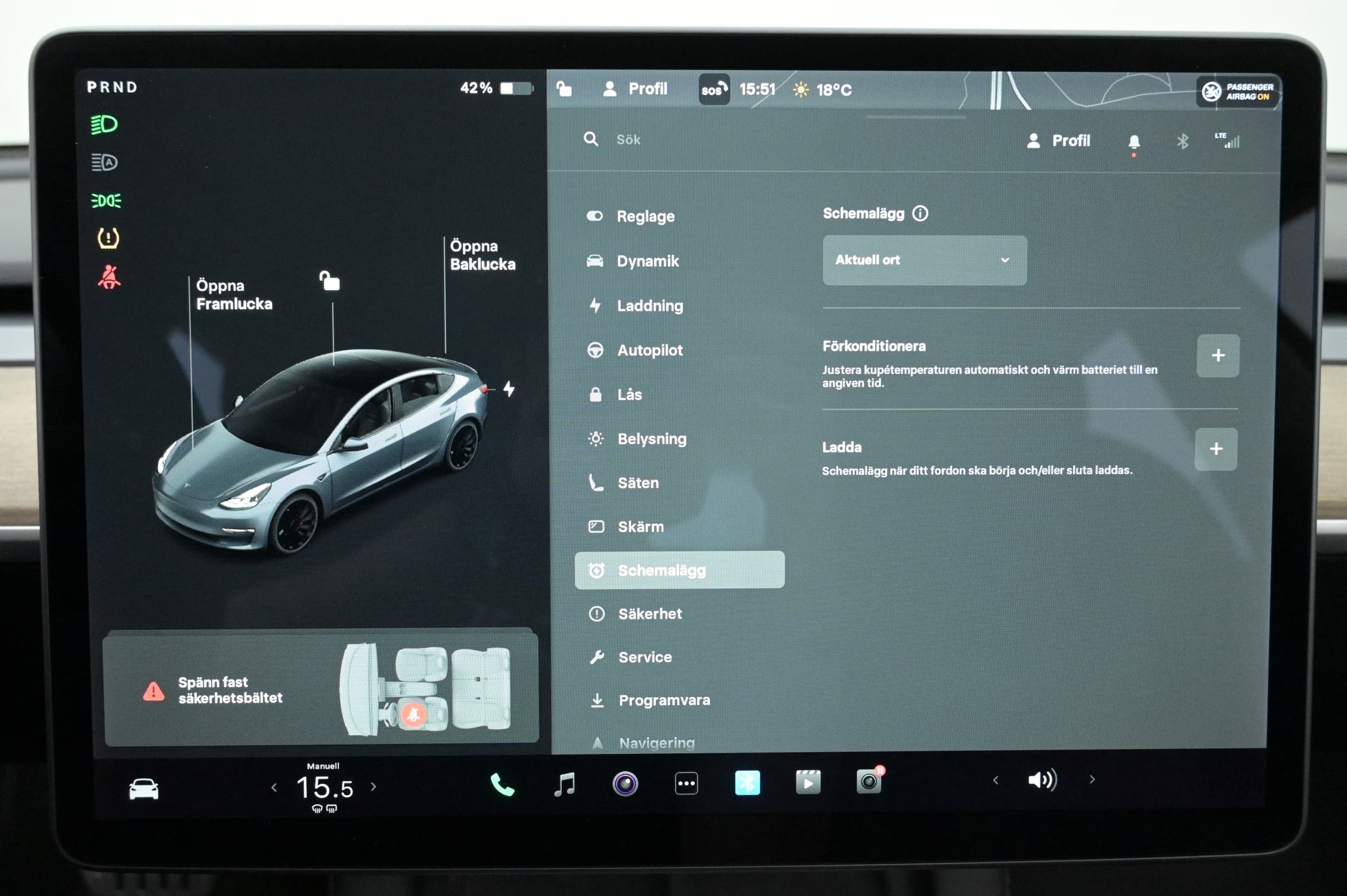This screenshot has width=1347, height=896.
Task: Toggle the headlight low beam indicator
Action: click(104, 124)
